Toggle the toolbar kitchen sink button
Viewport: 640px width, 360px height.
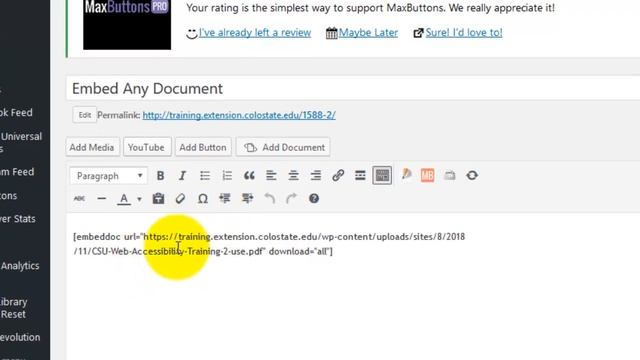[x=382, y=176]
